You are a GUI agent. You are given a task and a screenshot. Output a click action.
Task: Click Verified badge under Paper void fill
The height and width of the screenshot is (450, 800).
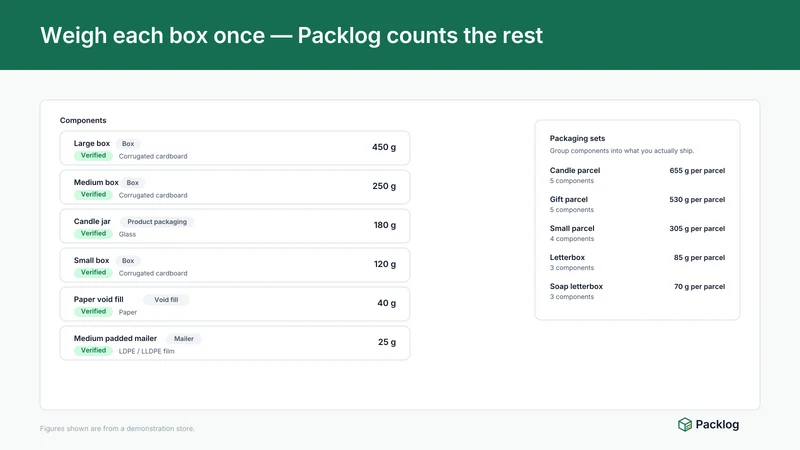point(93,312)
